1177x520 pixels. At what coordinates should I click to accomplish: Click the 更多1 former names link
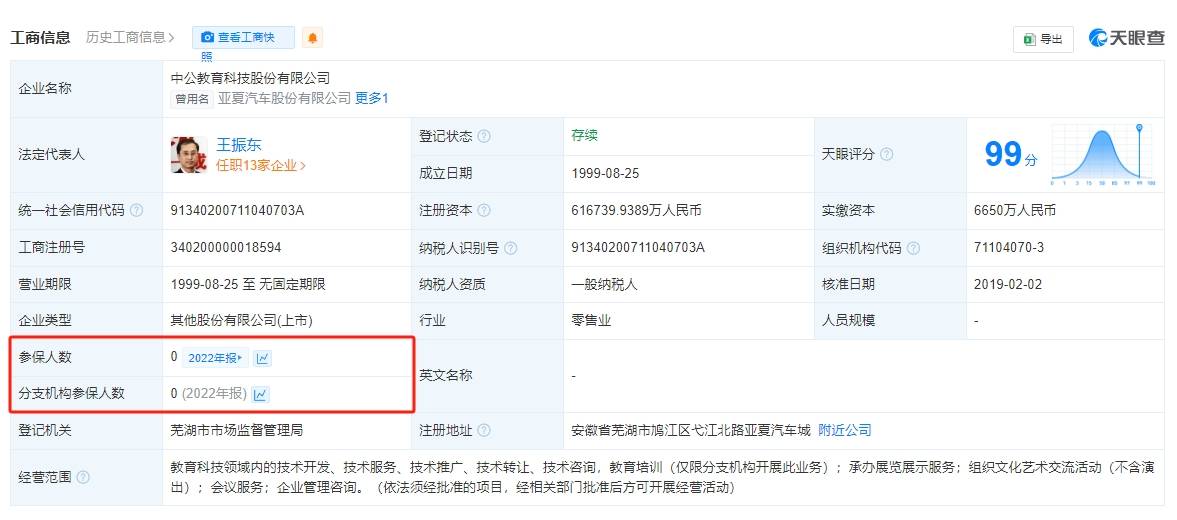[372, 98]
